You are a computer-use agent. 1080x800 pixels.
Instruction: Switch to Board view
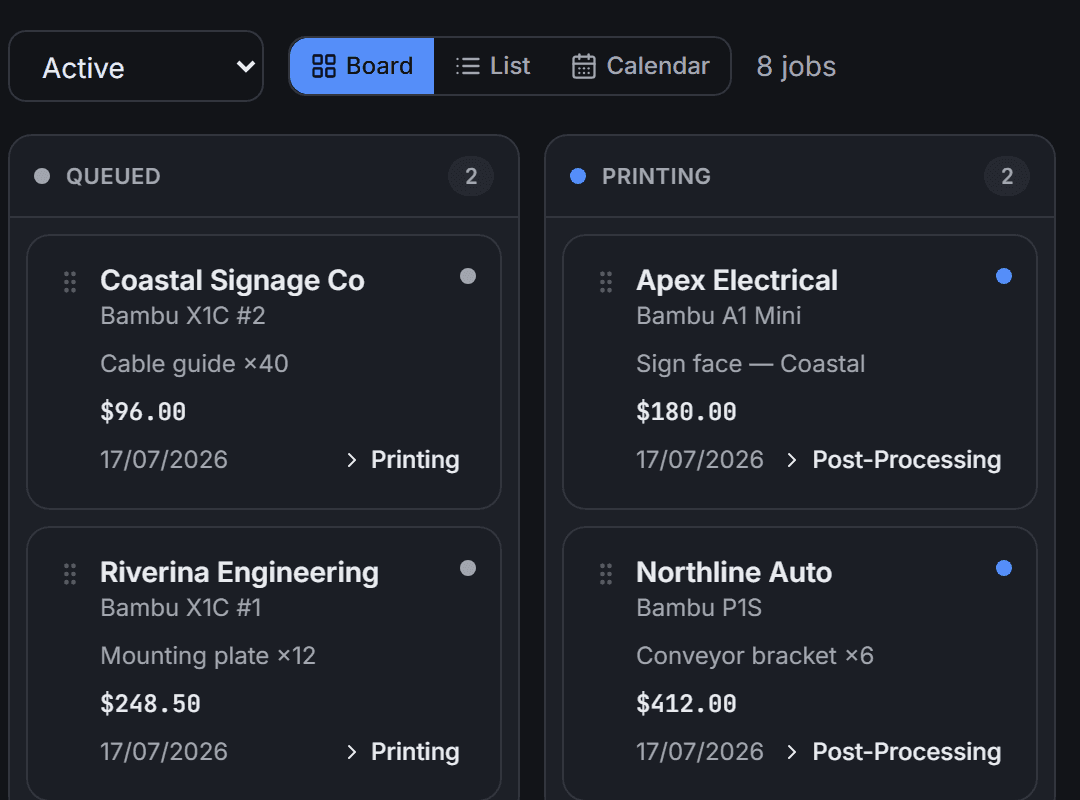pos(362,66)
